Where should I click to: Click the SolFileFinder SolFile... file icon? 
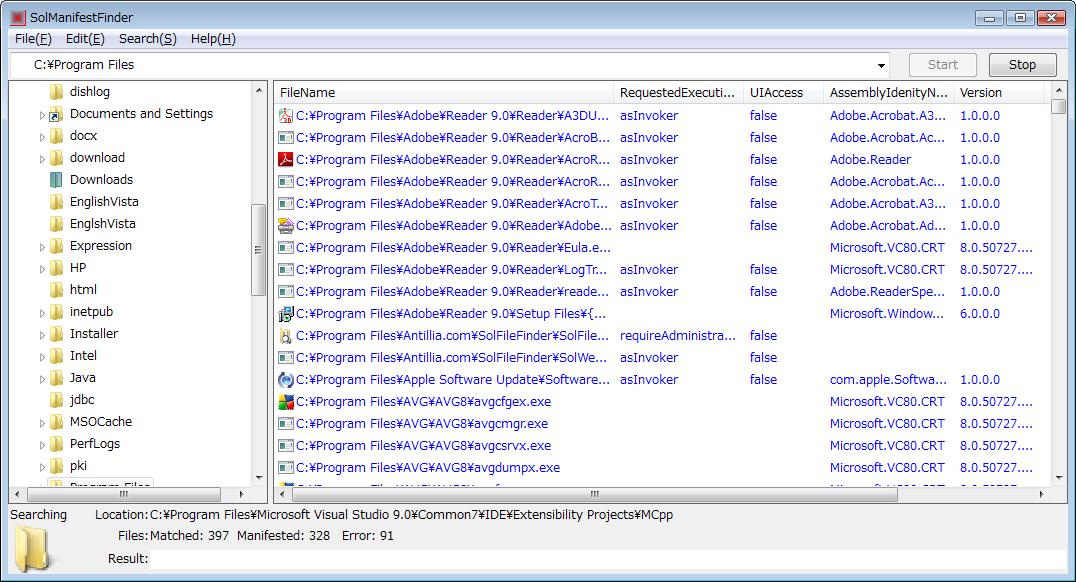[285, 336]
